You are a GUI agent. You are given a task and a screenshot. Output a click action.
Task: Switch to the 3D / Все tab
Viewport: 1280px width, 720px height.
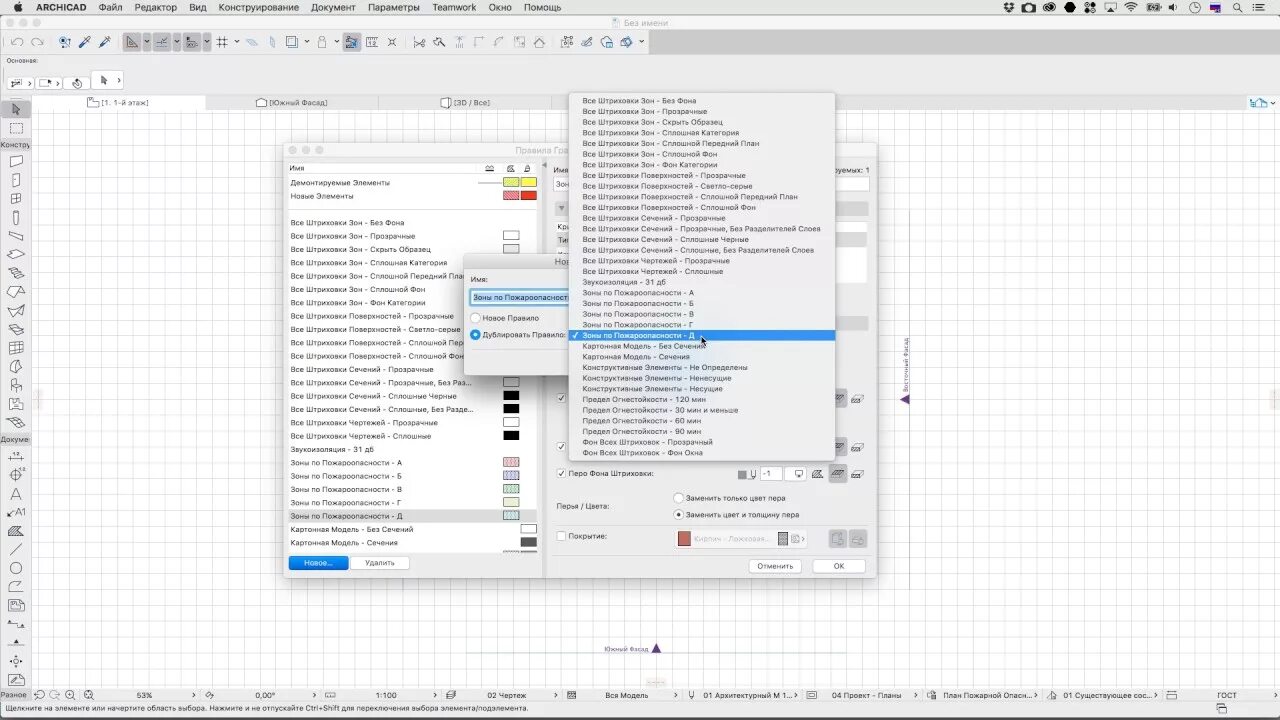pyautogui.click(x=466, y=102)
